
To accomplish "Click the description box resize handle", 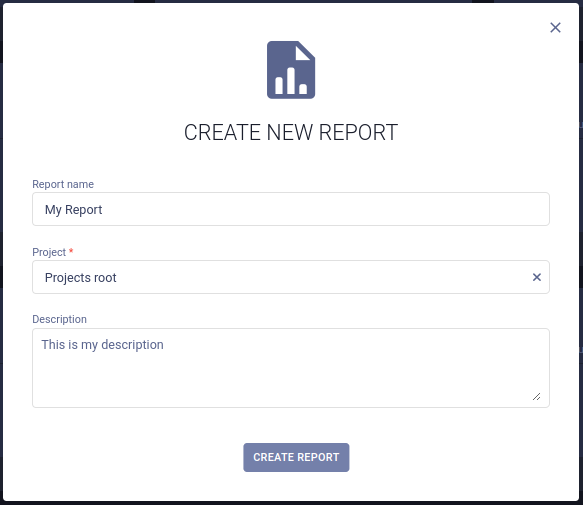I will click(536, 396).
